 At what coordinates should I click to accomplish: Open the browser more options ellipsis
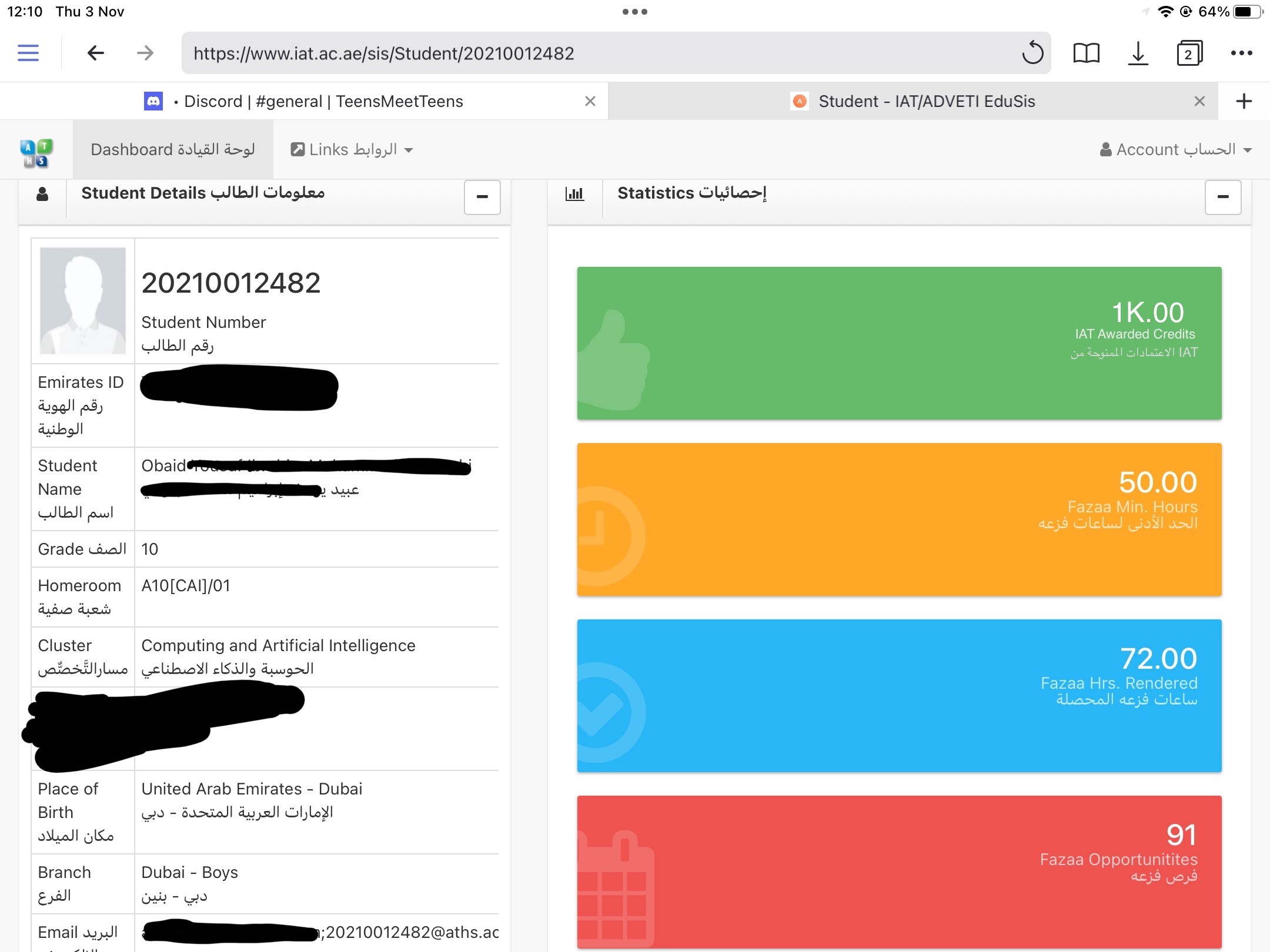1241,53
